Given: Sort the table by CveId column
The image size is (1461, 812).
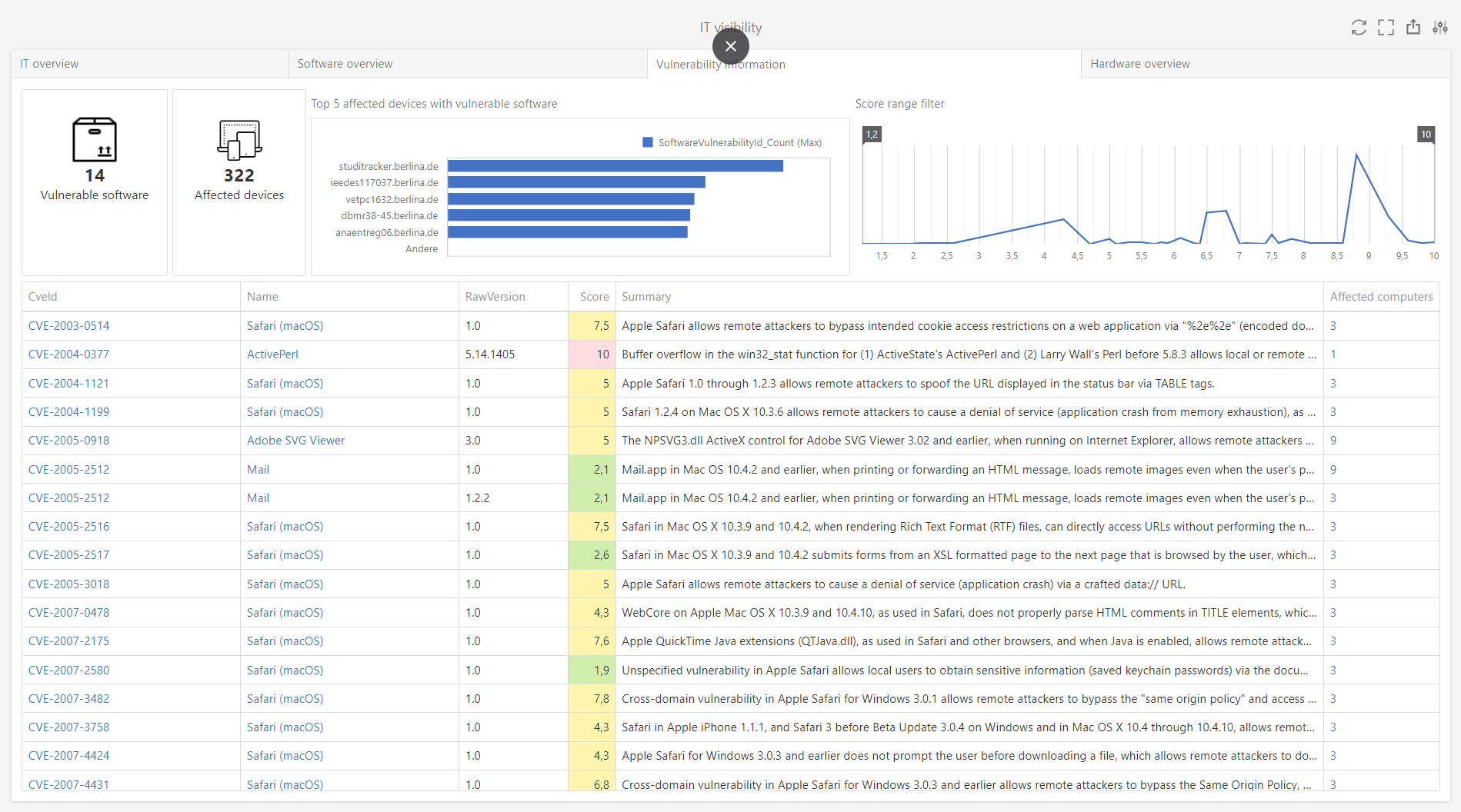Looking at the screenshot, I should [44, 296].
